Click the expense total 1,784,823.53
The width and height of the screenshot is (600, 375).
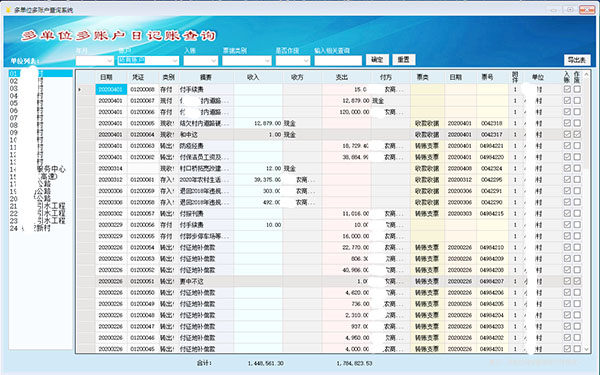pyautogui.click(x=354, y=363)
